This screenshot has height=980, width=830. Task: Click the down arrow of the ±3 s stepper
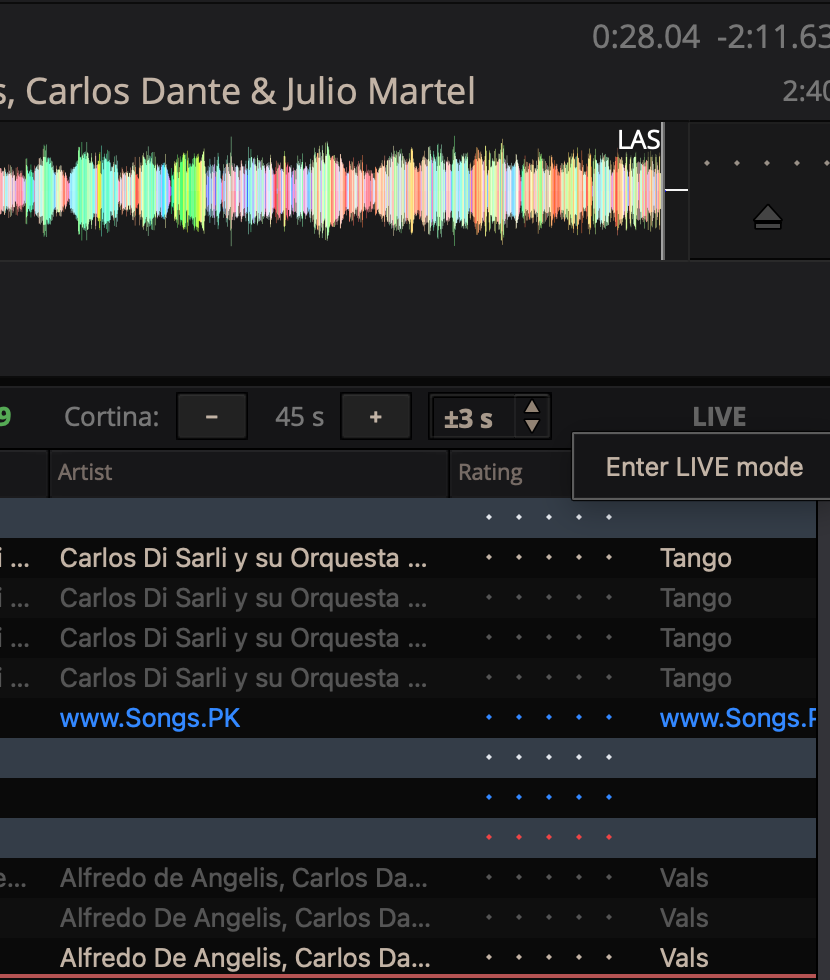[x=532, y=426]
